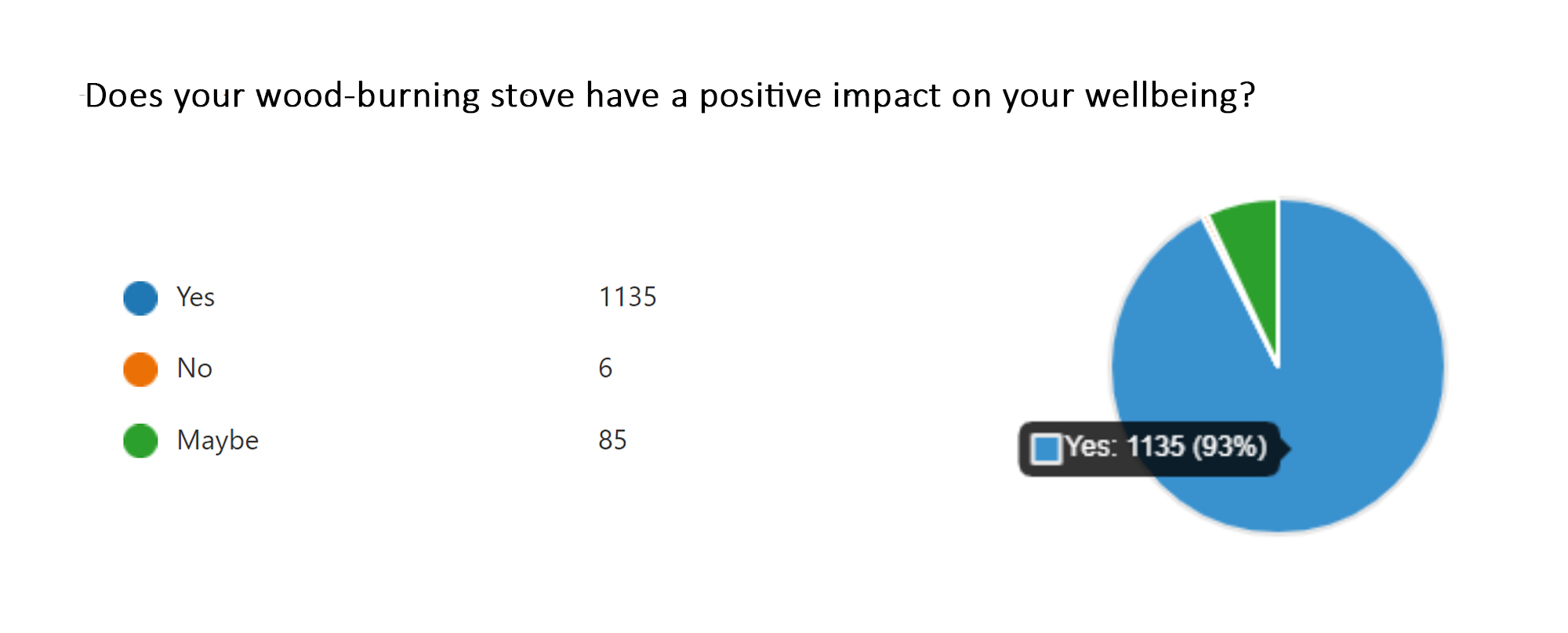Click the green Maybe legend dot
1568x633 pixels.
[140, 441]
